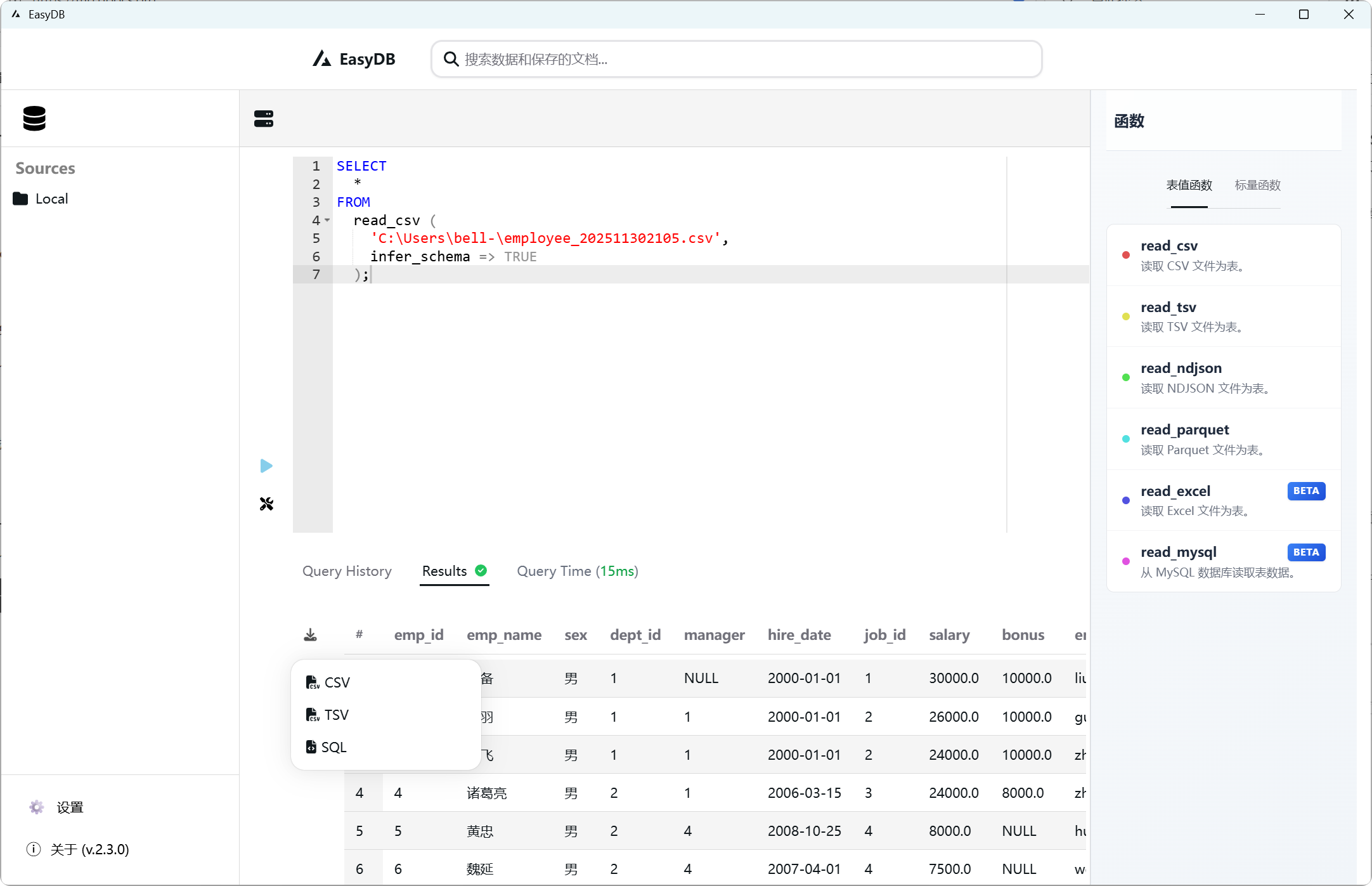Click the database icon in the left sidebar

click(x=34, y=119)
